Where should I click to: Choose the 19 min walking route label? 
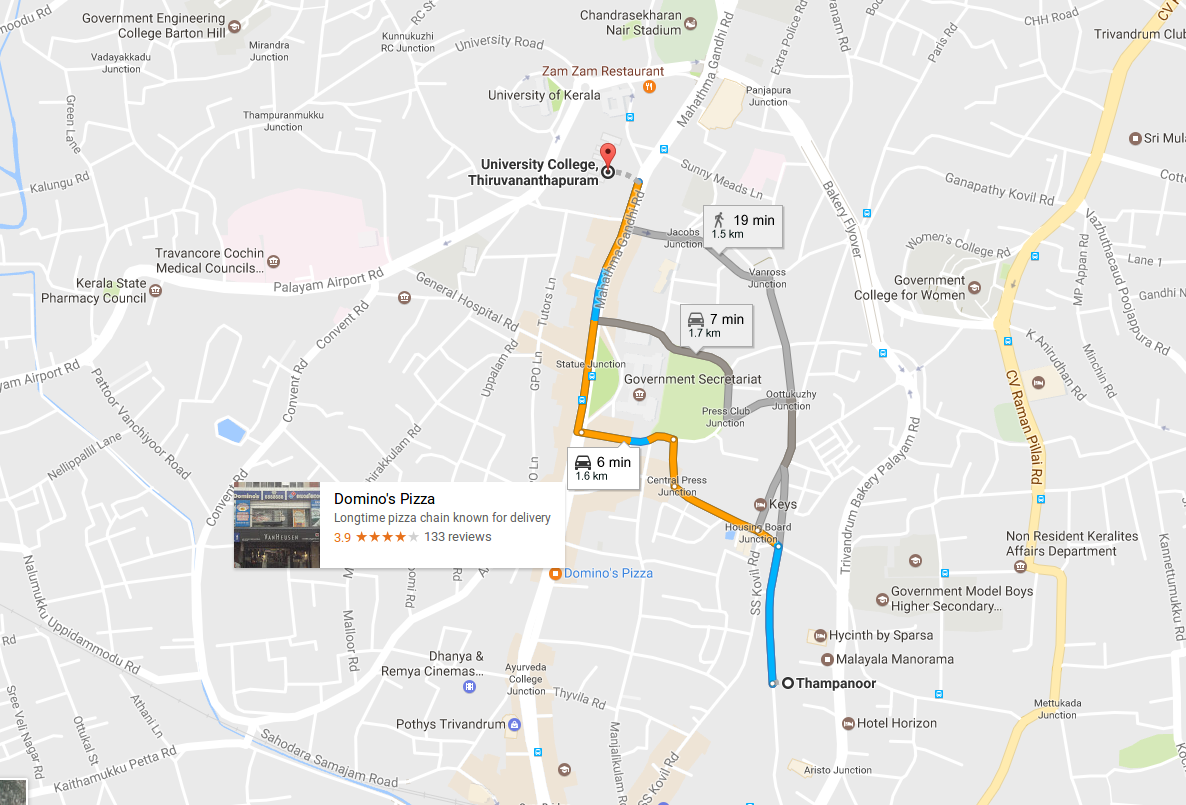coord(743,225)
